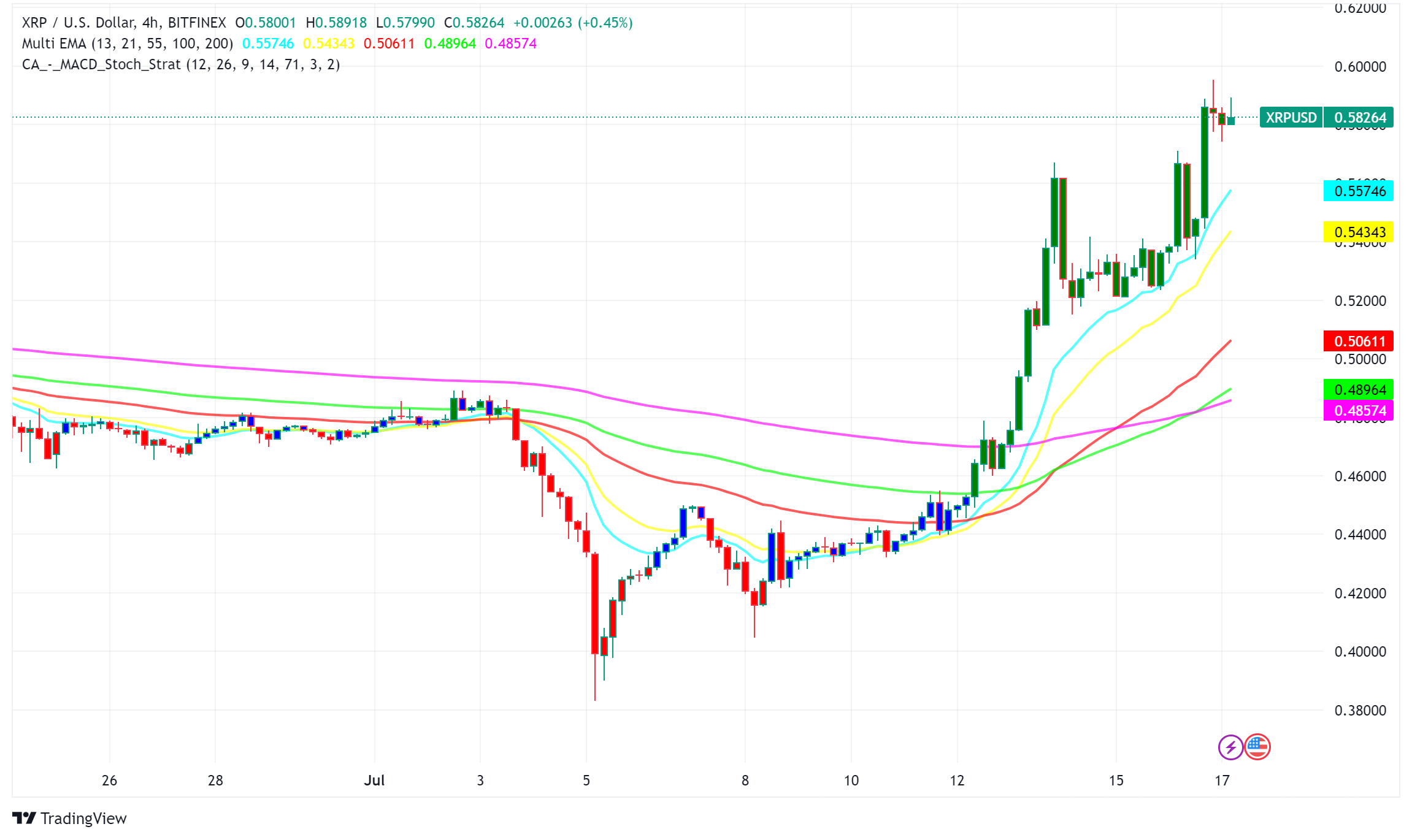This screenshot has width=1412, height=840.
Task: Click the 15 date label on time axis
Action: pos(1116,780)
